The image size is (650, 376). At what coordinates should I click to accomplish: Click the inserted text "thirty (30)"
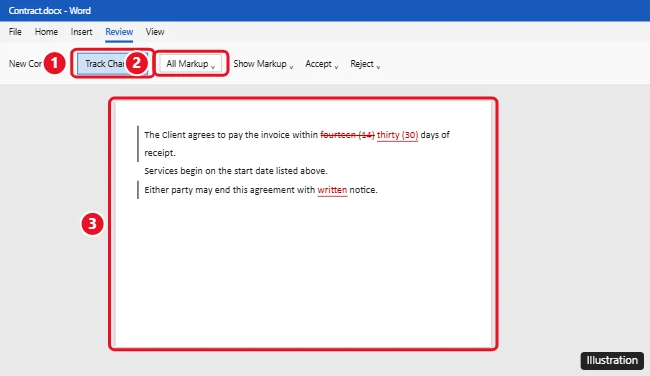point(398,135)
